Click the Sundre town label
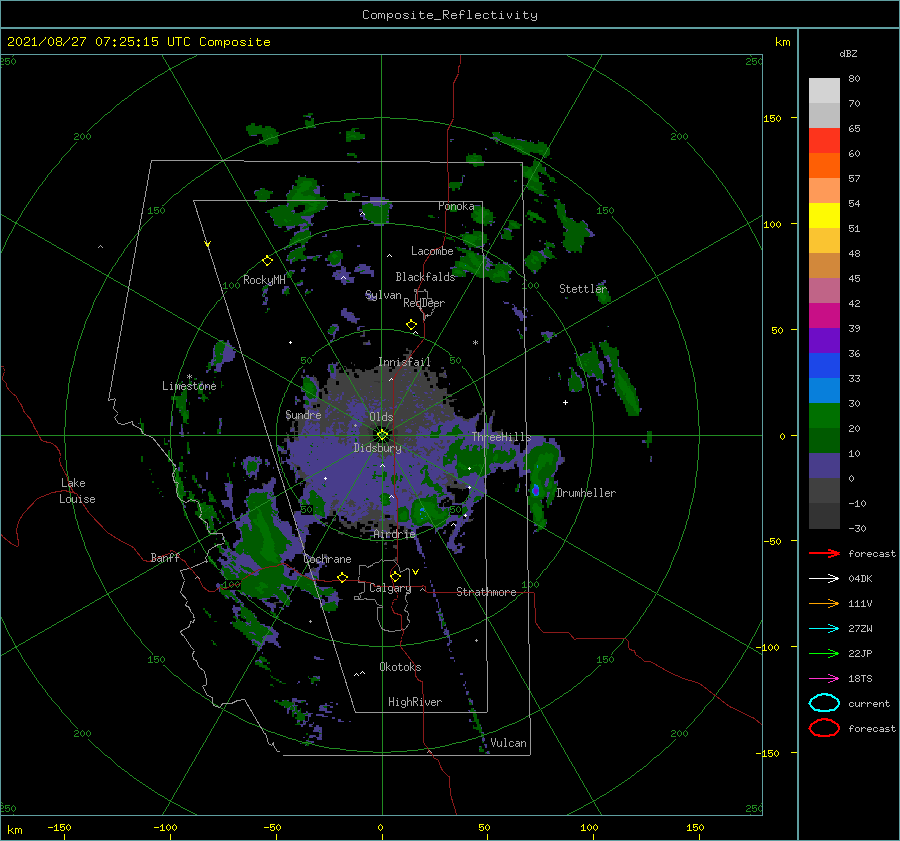Screen dimensions: 900x841 pos(303,414)
